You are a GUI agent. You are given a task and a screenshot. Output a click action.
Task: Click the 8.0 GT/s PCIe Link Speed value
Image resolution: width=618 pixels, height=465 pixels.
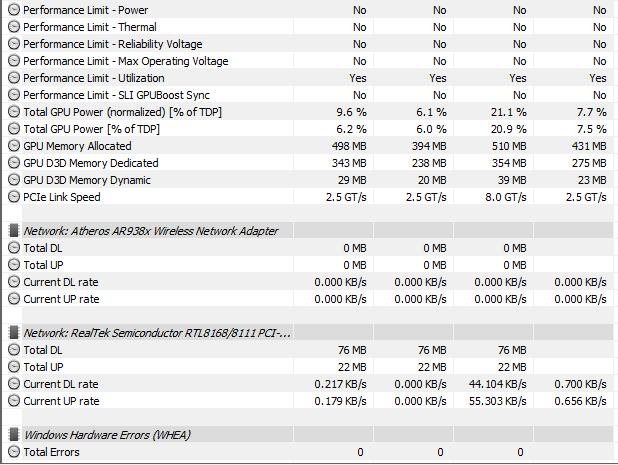point(505,197)
